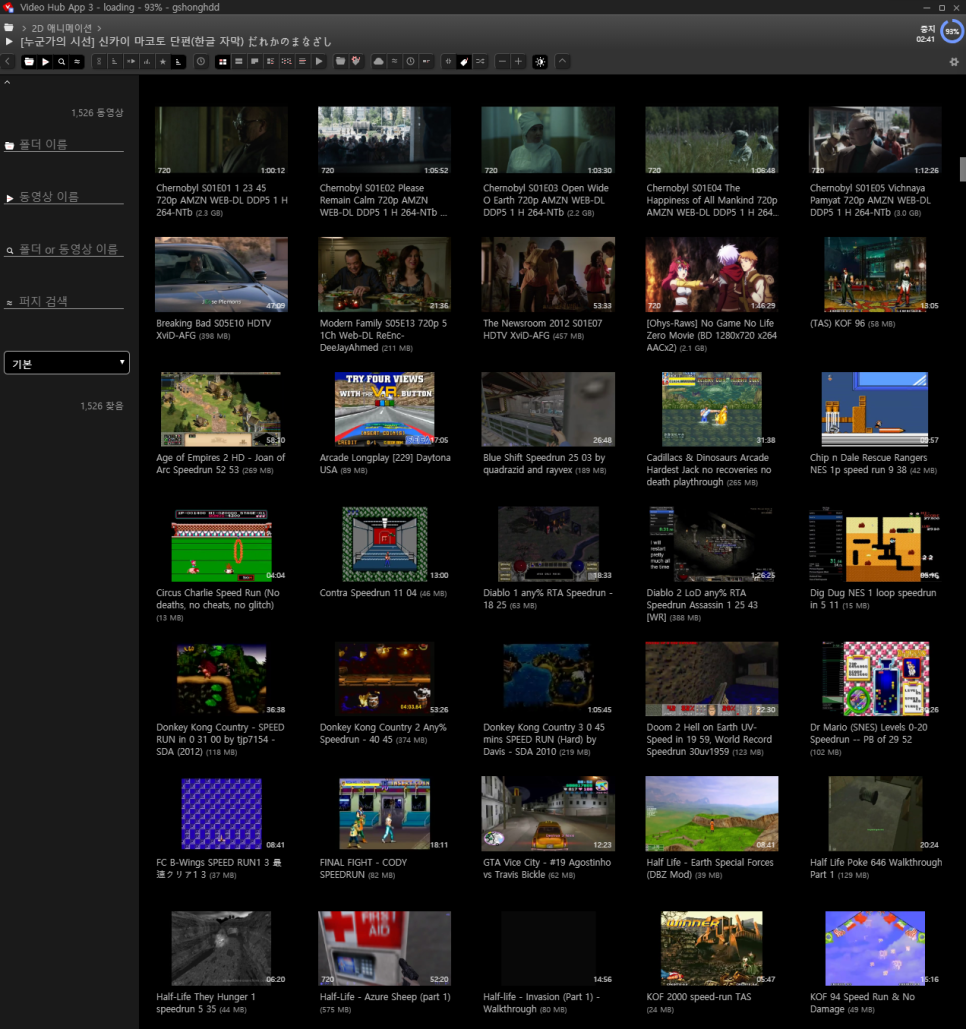This screenshot has width=966, height=1029.
Task: Increase thumbnail size with plus button
Action: (518, 61)
